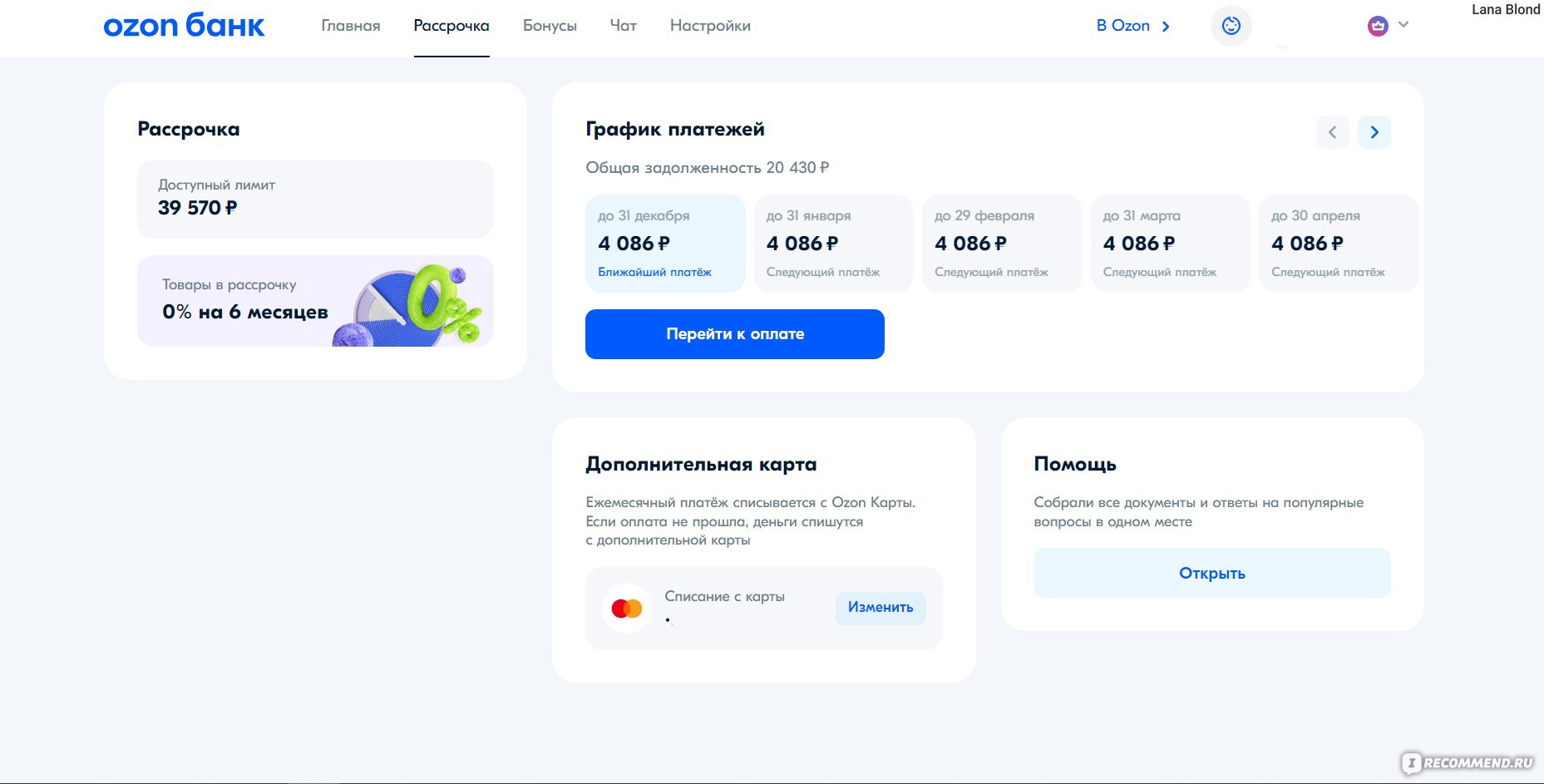
Task: Click Открыть in the Помощь section
Action: [1212, 573]
